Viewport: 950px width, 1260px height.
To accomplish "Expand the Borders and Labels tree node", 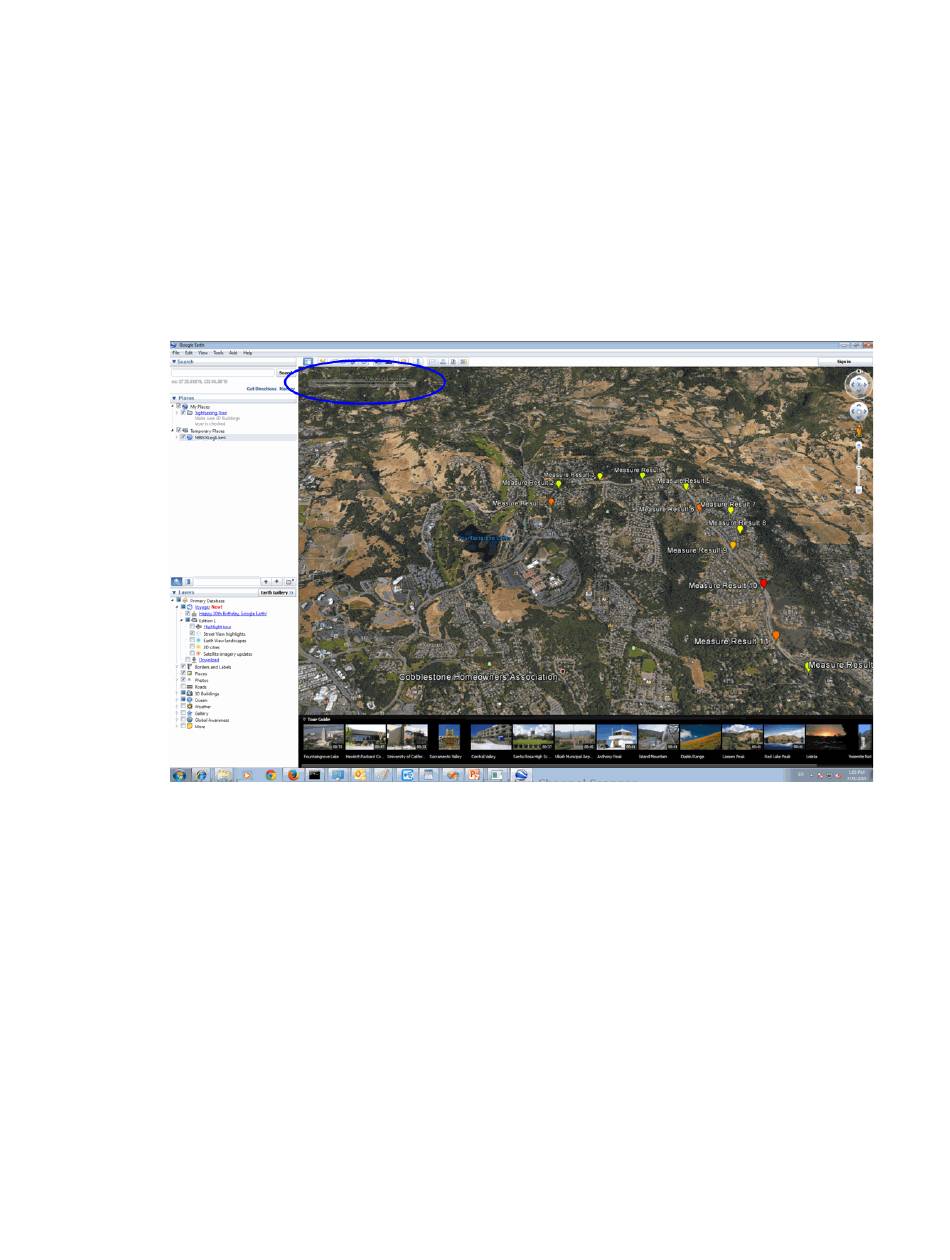I will coord(177,667).
